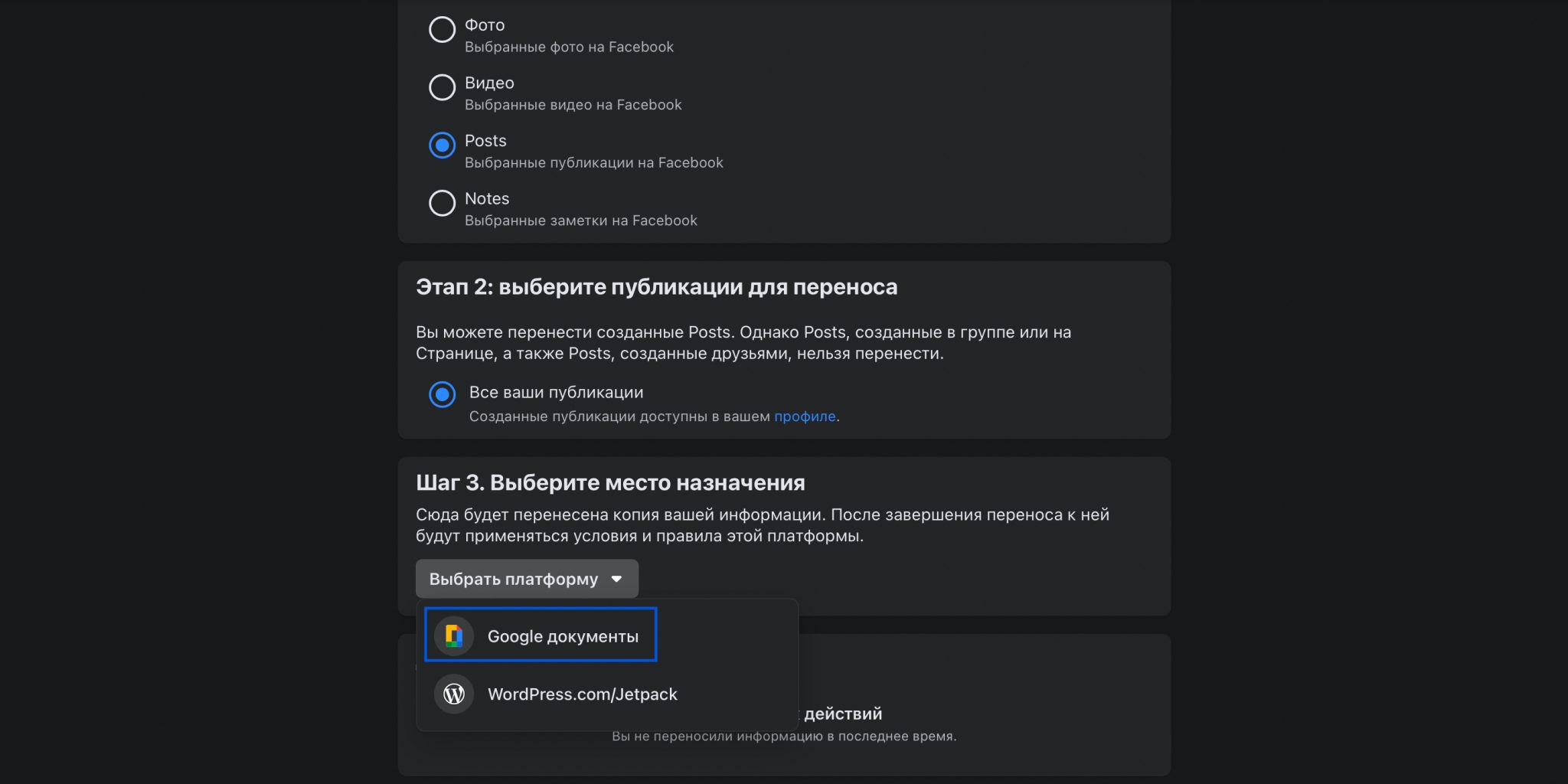Viewport: 1568px width, 784px height.
Task: Click the Шаг 3 section heading
Action: coord(610,483)
